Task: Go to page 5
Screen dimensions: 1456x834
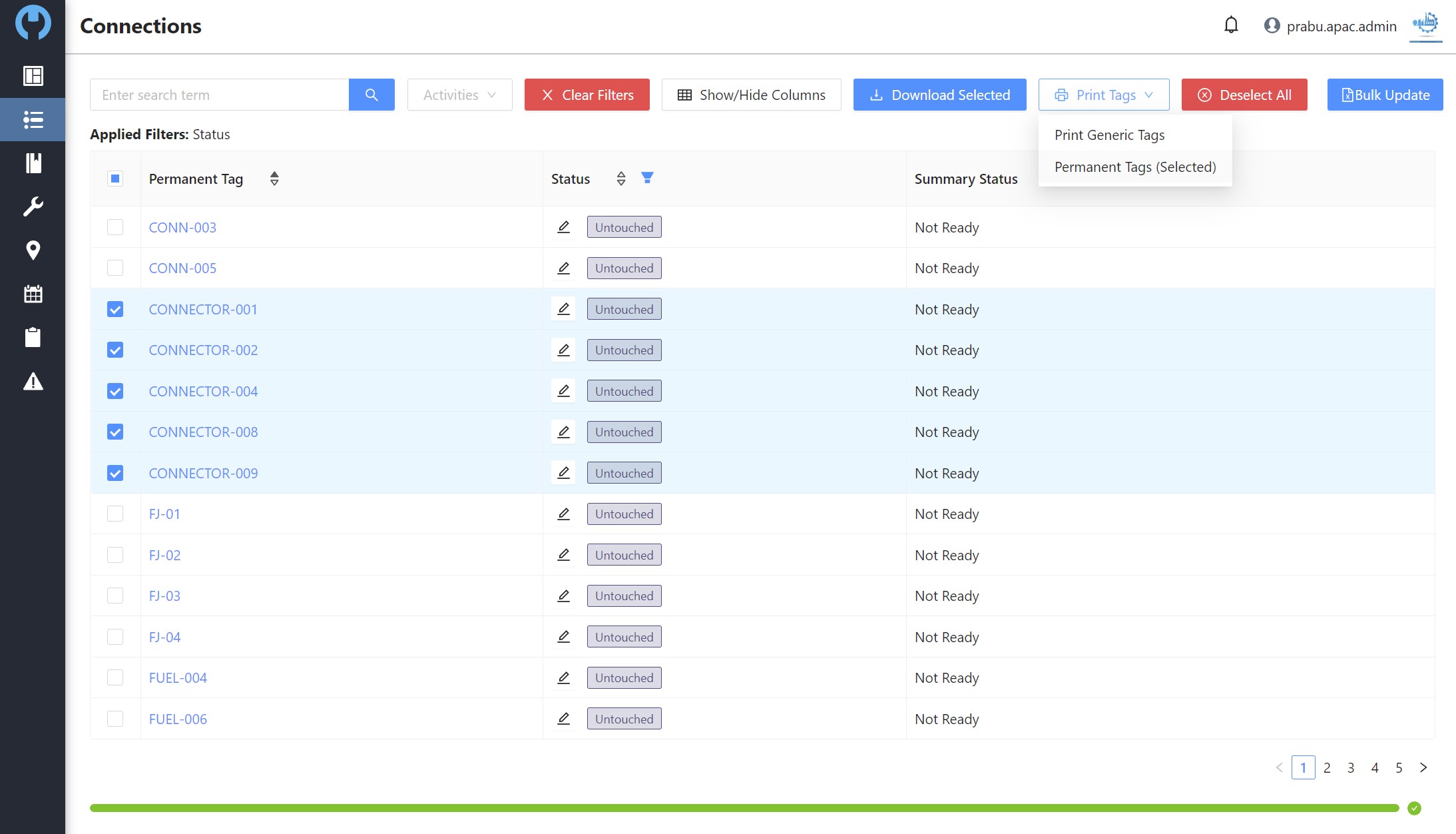Action: pyautogui.click(x=1399, y=767)
